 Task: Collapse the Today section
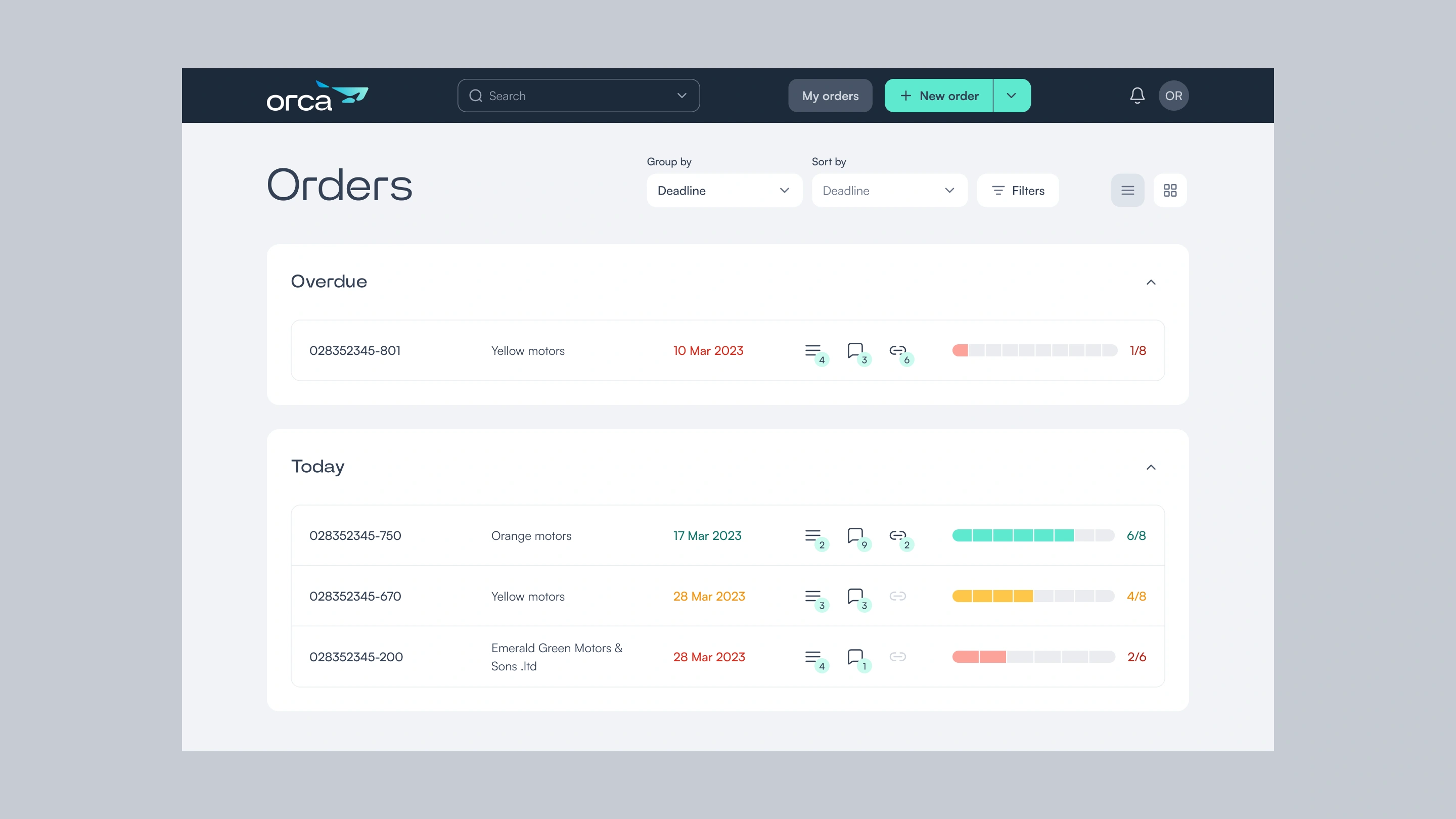[1151, 467]
